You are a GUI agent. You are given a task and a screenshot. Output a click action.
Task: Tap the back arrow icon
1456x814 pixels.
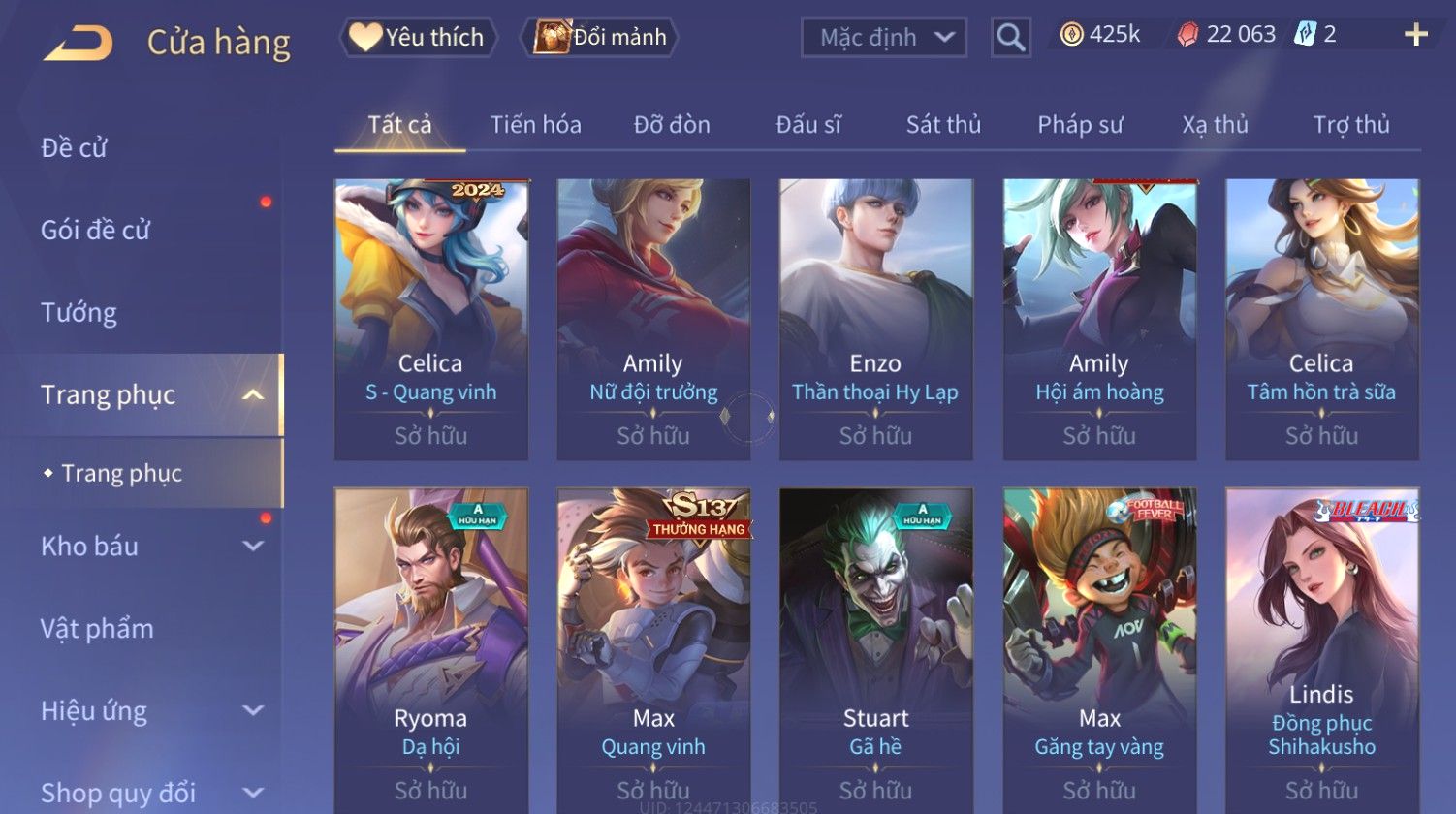79,43
